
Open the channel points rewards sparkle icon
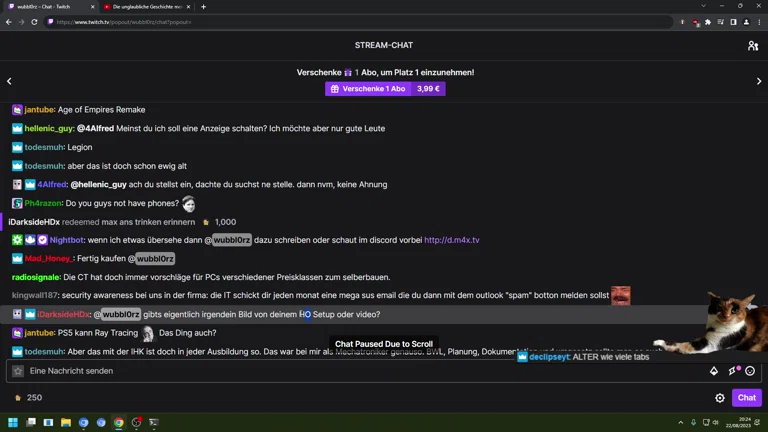click(x=733, y=371)
